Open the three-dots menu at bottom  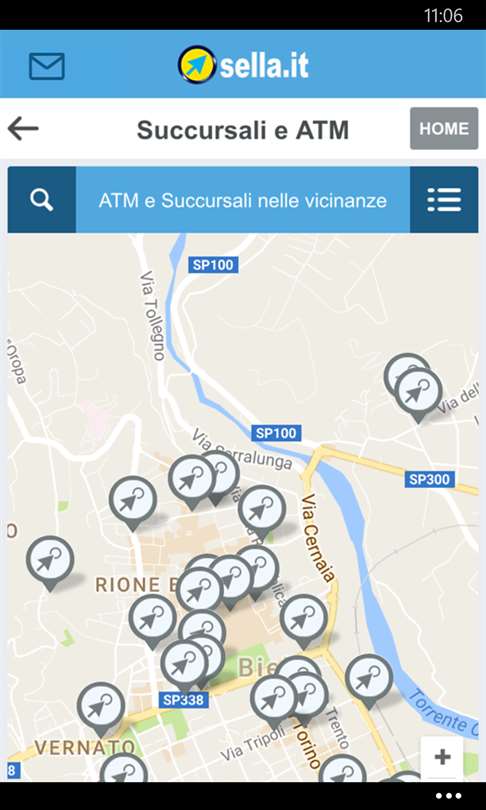pos(448,796)
